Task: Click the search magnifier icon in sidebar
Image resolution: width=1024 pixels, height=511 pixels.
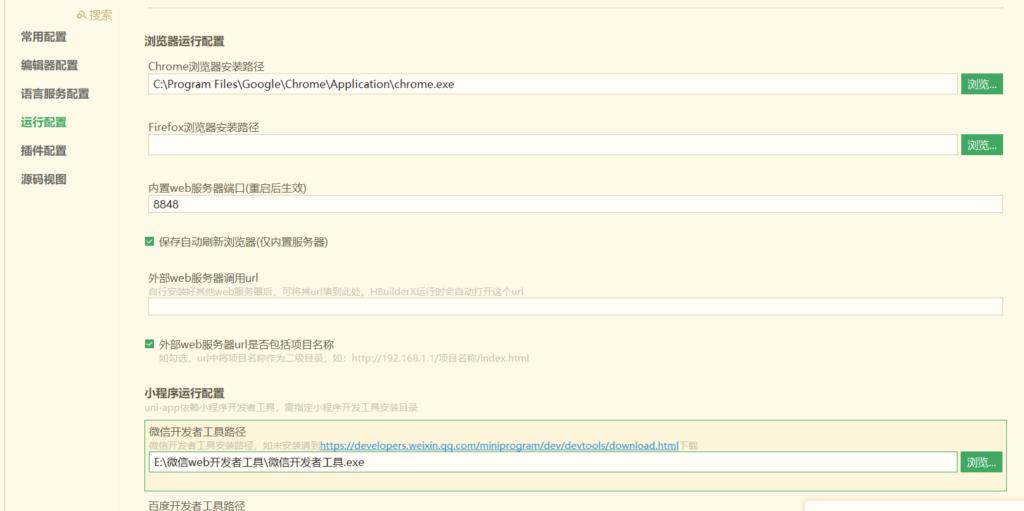Action: [x=82, y=15]
